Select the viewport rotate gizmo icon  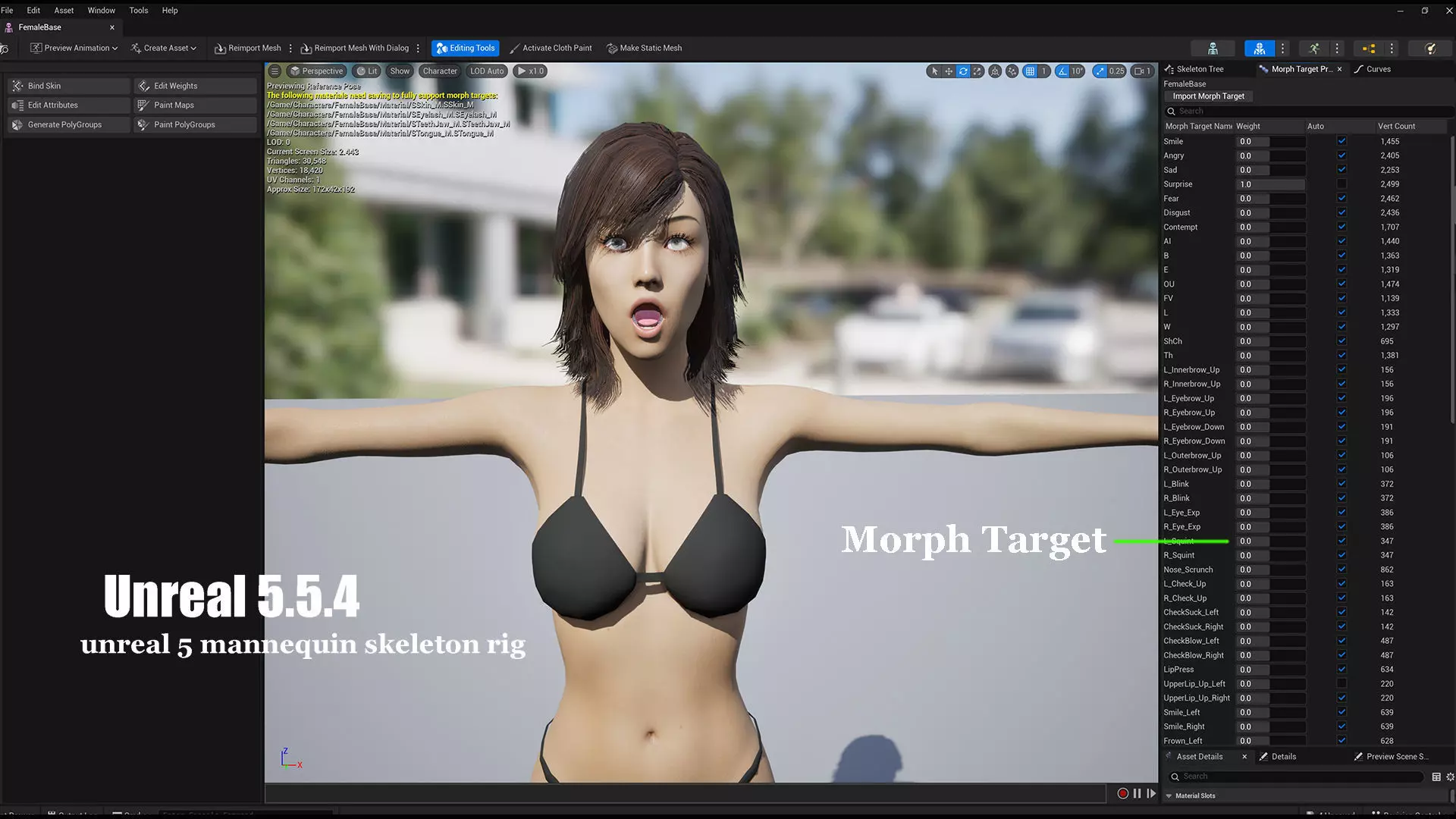[x=963, y=71]
